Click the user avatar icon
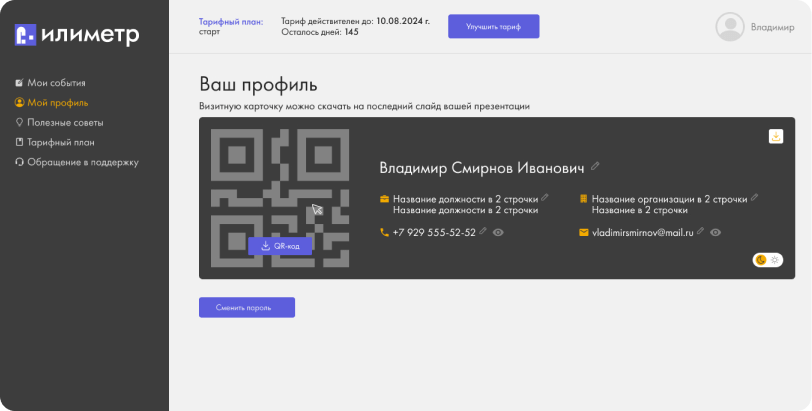Viewport: 812px width, 411px height. coord(730,27)
